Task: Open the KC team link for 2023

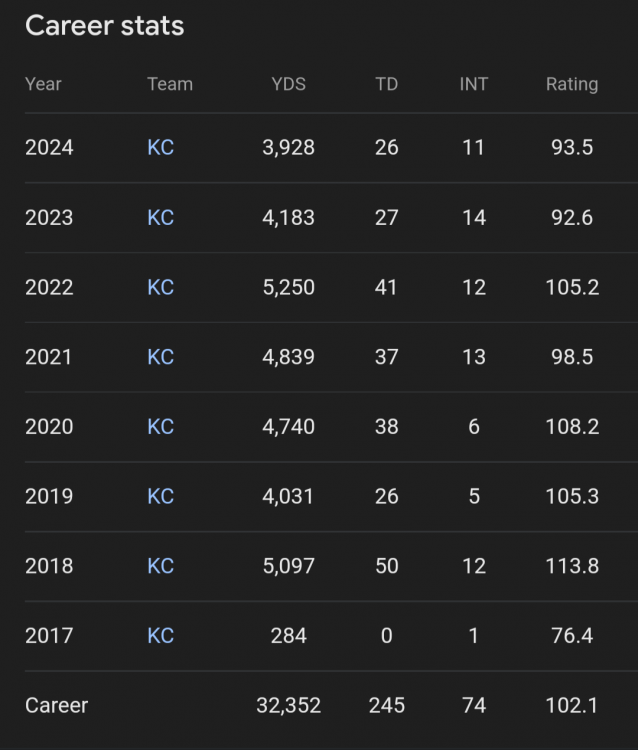Action: pos(160,218)
